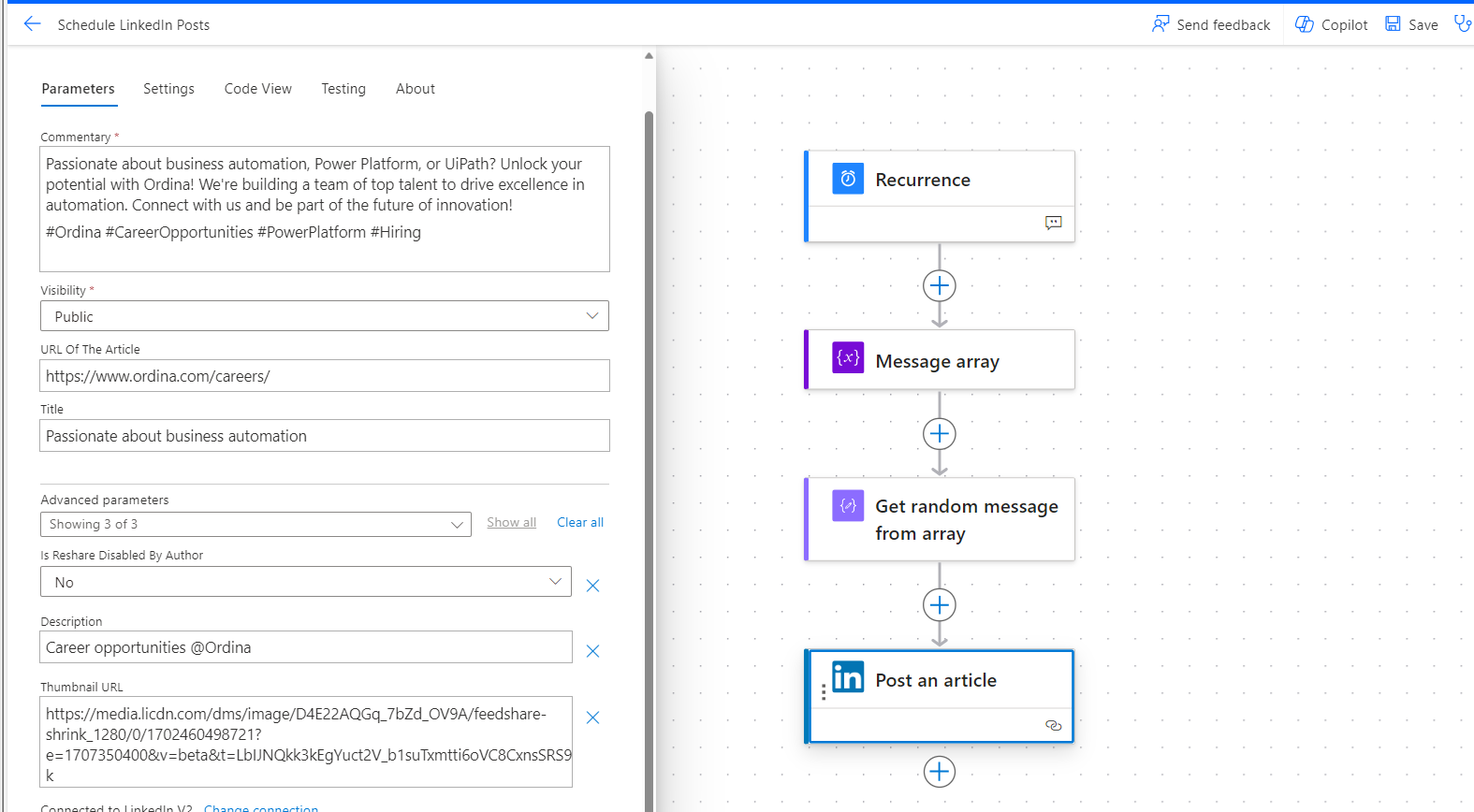Viewport: 1474px width, 812px height.
Task: Open Copilot from the top bar
Action: (x=1331, y=24)
